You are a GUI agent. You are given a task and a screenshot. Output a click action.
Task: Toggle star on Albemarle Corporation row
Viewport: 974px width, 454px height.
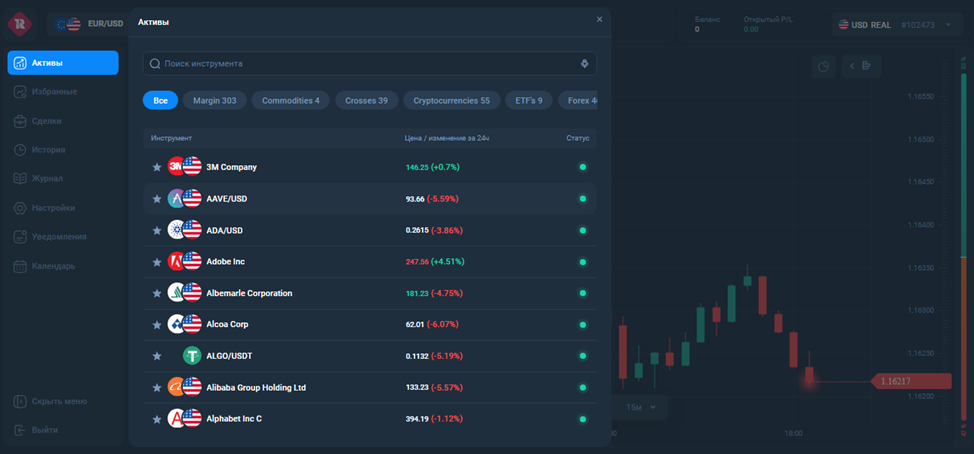(x=157, y=293)
